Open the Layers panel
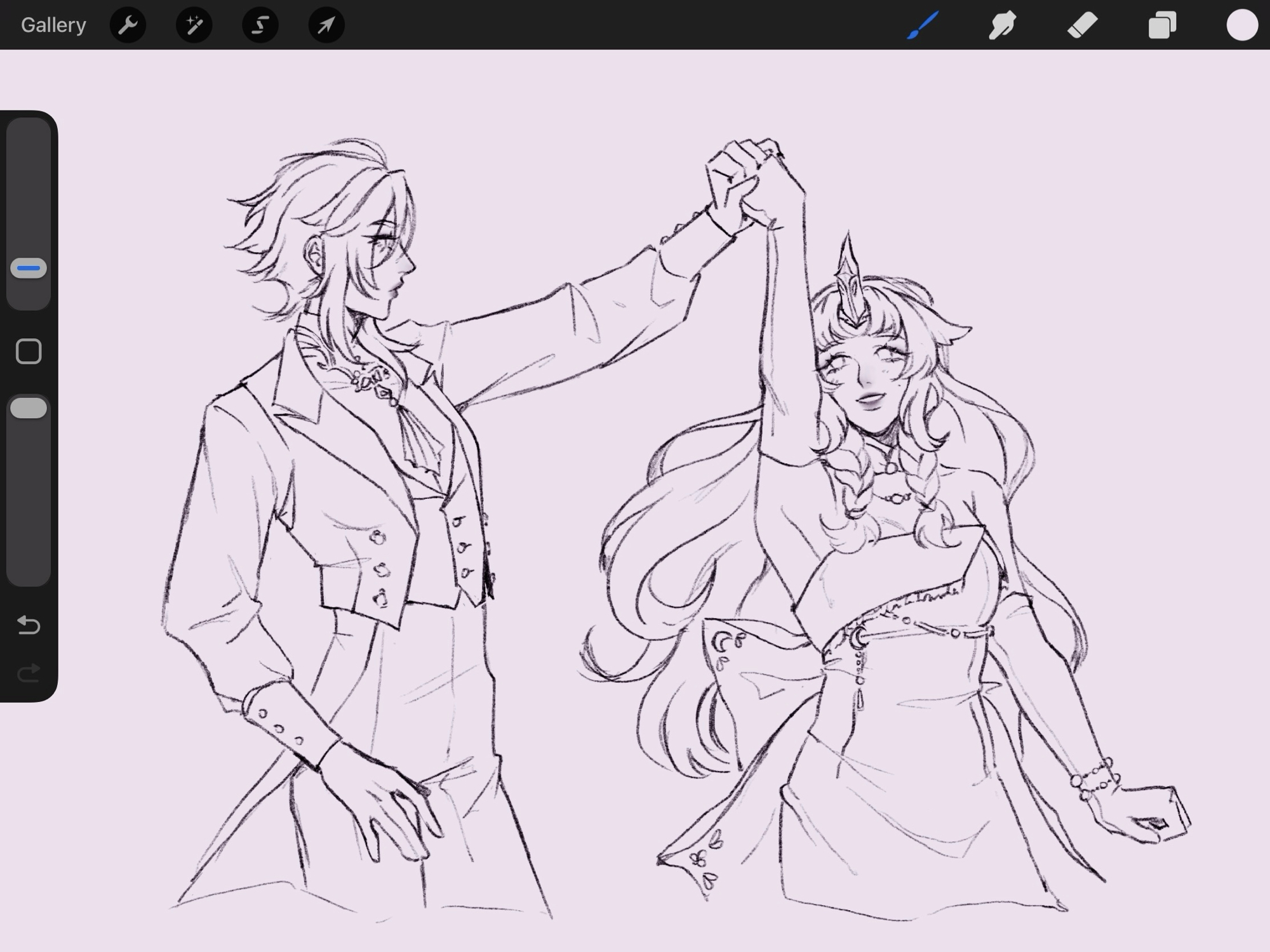1270x952 pixels. (x=1162, y=25)
